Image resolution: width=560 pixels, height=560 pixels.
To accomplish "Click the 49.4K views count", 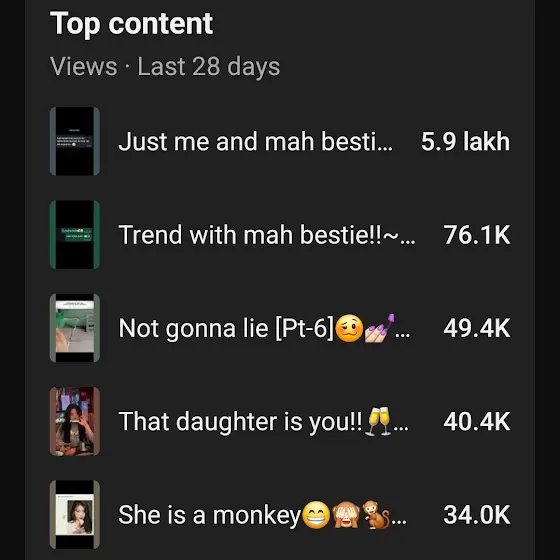I will point(477,328).
